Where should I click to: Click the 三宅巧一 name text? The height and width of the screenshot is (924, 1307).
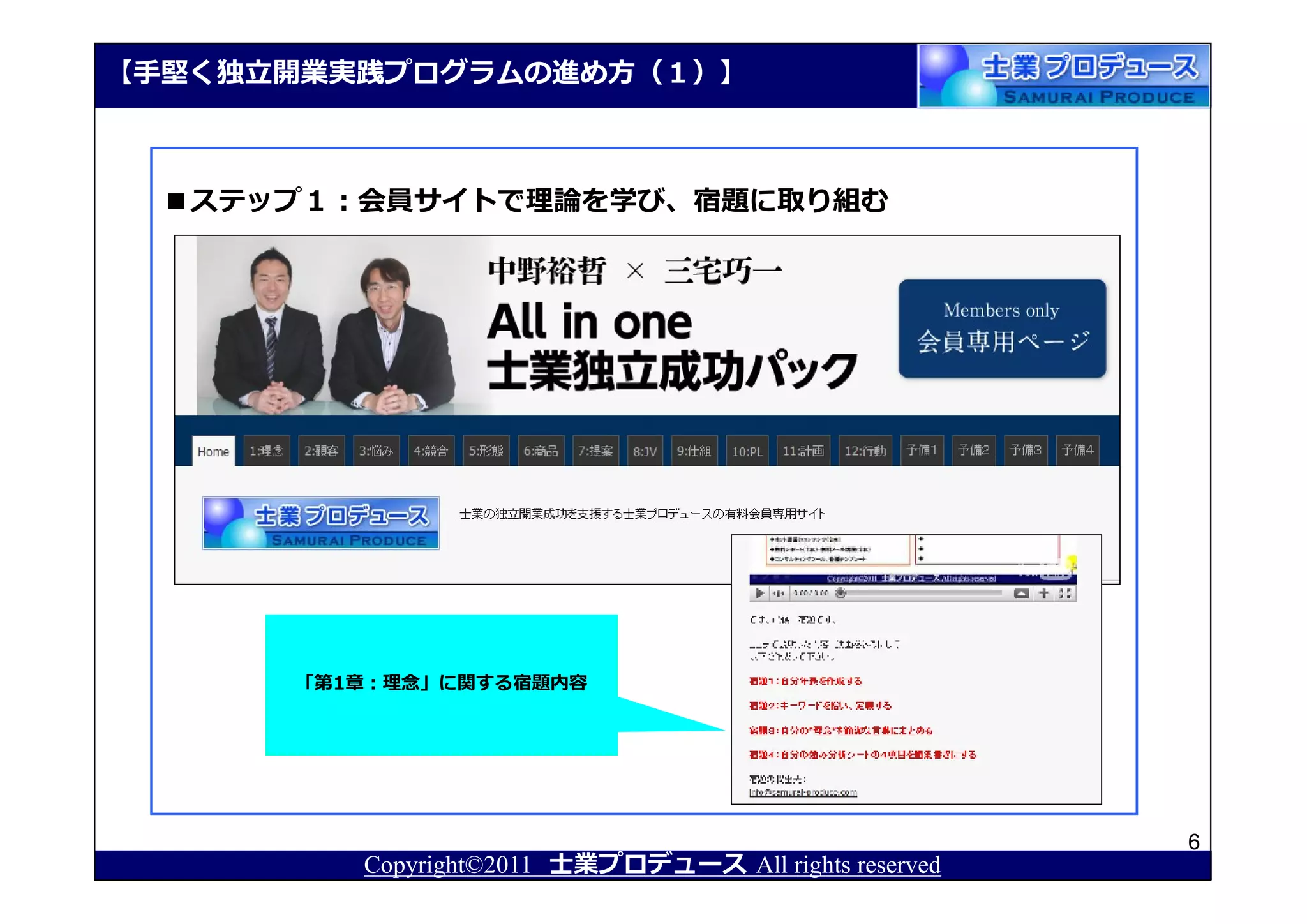click(x=723, y=271)
